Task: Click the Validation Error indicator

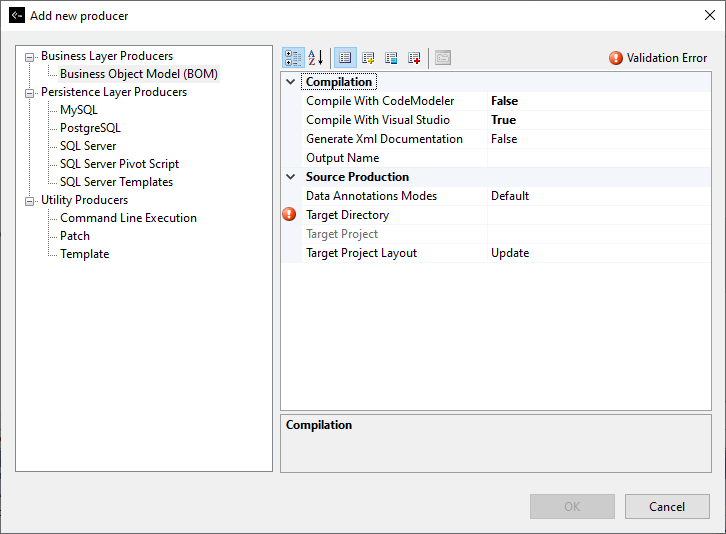Action: click(659, 58)
